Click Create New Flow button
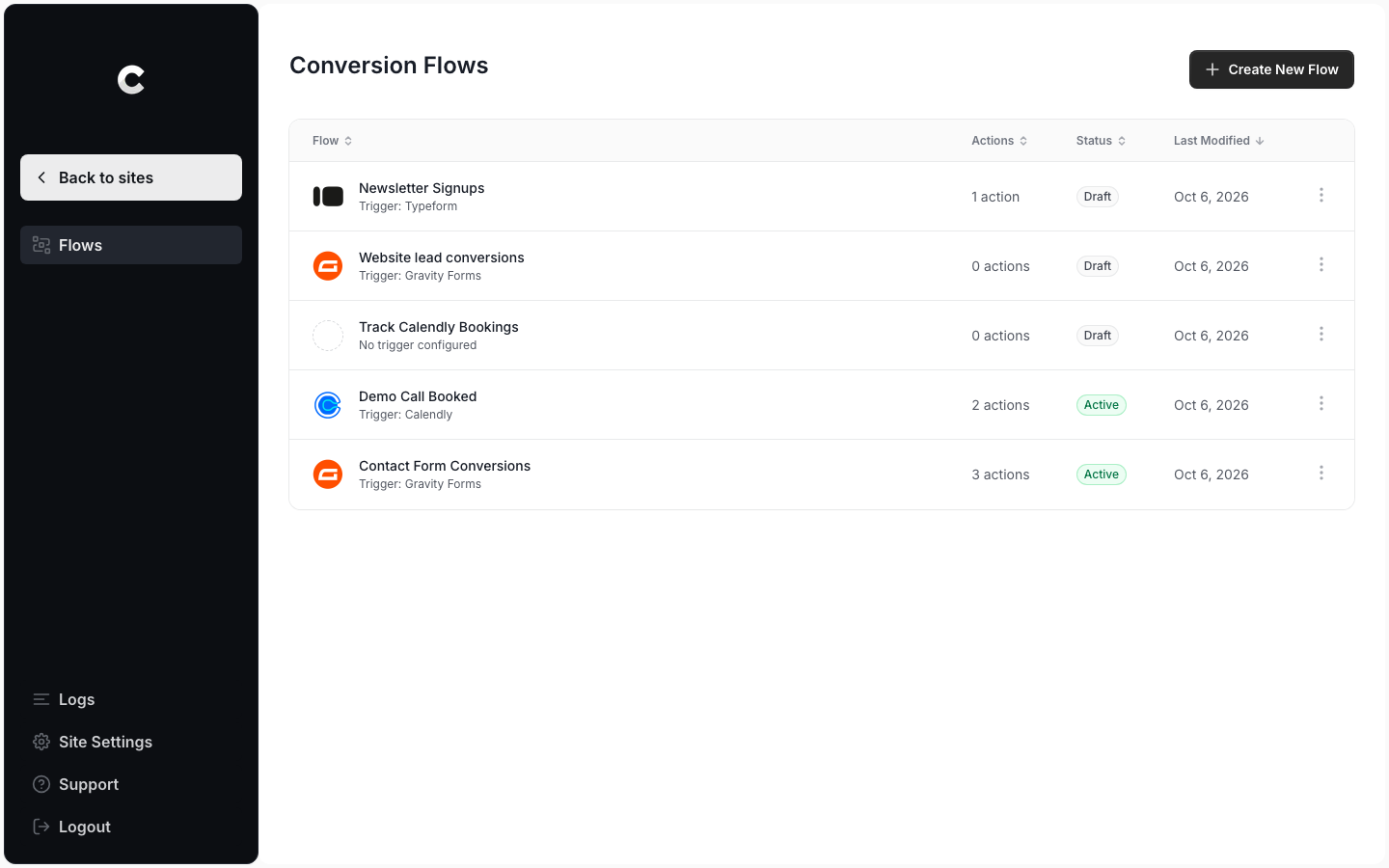The width and height of the screenshot is (1389, 868). [1271, 69]
